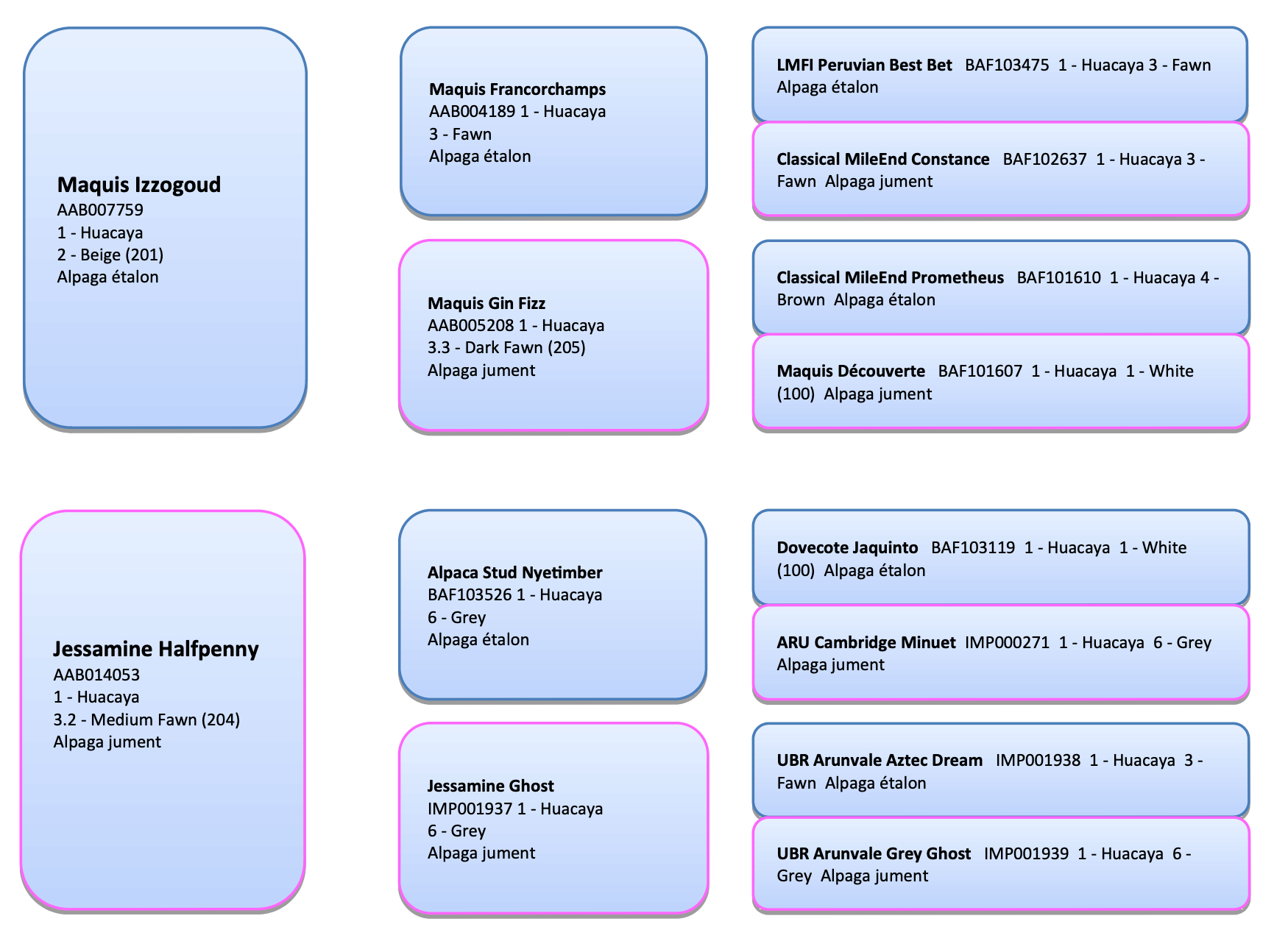Choose the Dovecote Jaquinto entry
The image size is (1288, 952).
(999, 558)
